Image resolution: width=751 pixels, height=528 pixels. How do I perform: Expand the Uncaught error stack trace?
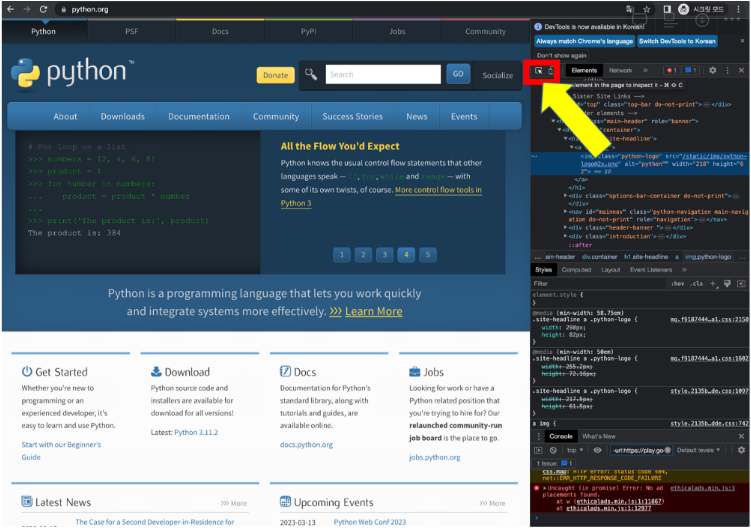pos(545,488)
